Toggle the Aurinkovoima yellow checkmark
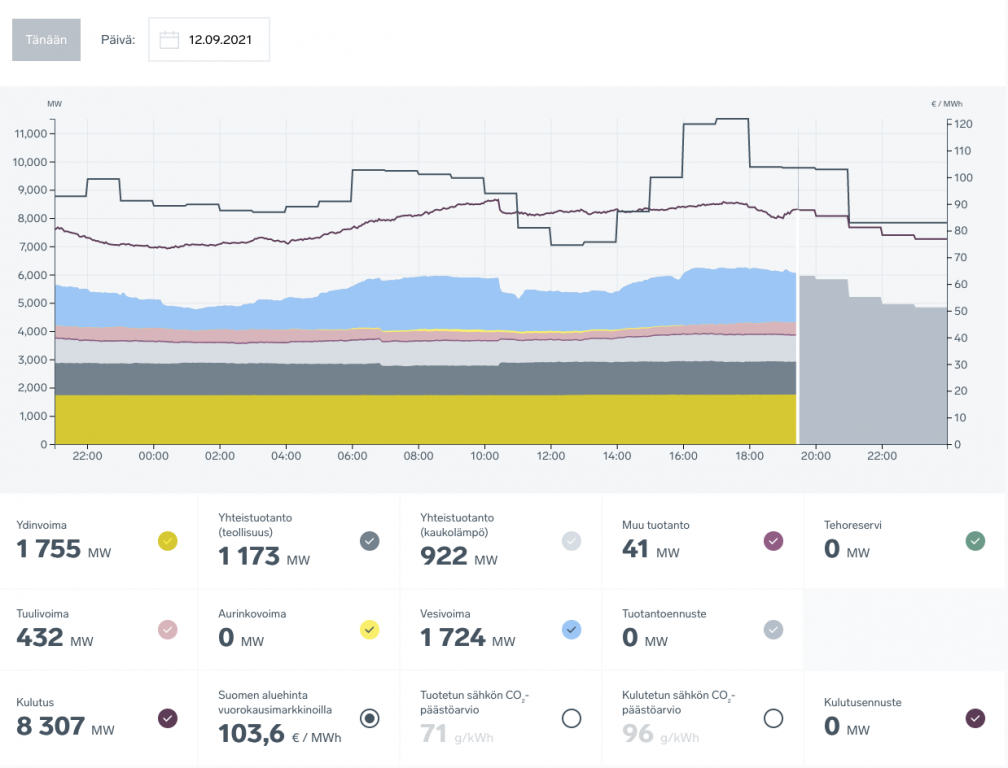The height and width of the screenshot is (768, 1008). click(x=369, y=629)
